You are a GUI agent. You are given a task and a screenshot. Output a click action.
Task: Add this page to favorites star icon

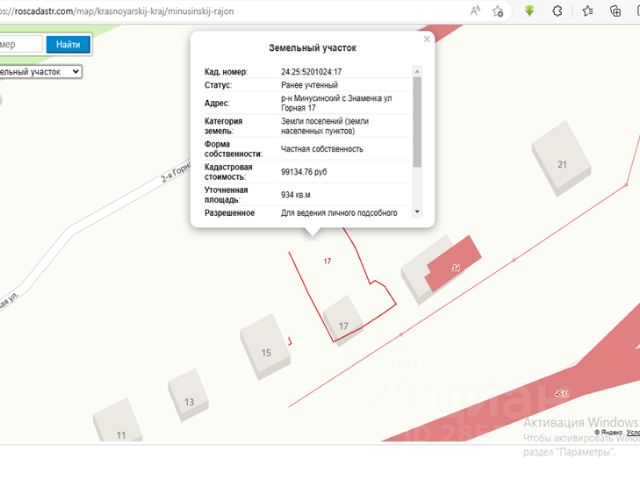(x=498, y=11)
